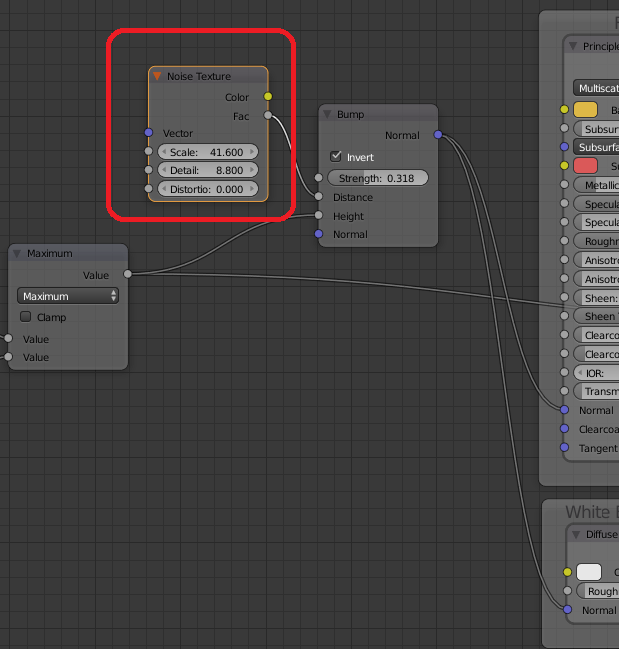Screen dimensions: 619x649
Task: Open the Maximum operation dropdown
Action: [x=68, y=296]
